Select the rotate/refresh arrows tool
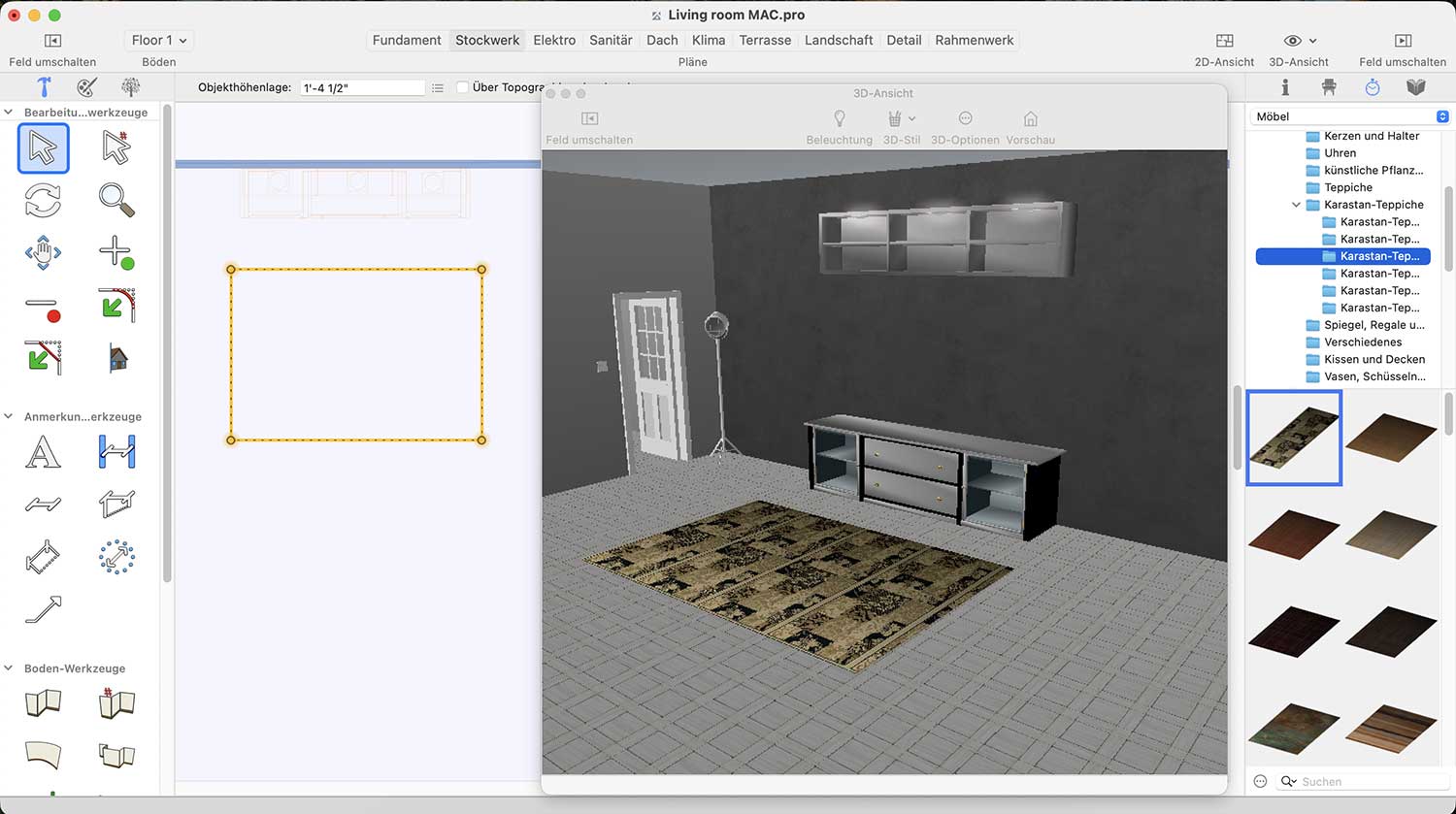The width and height of the screenshot is (1456, 814). (x=43, y=200)
